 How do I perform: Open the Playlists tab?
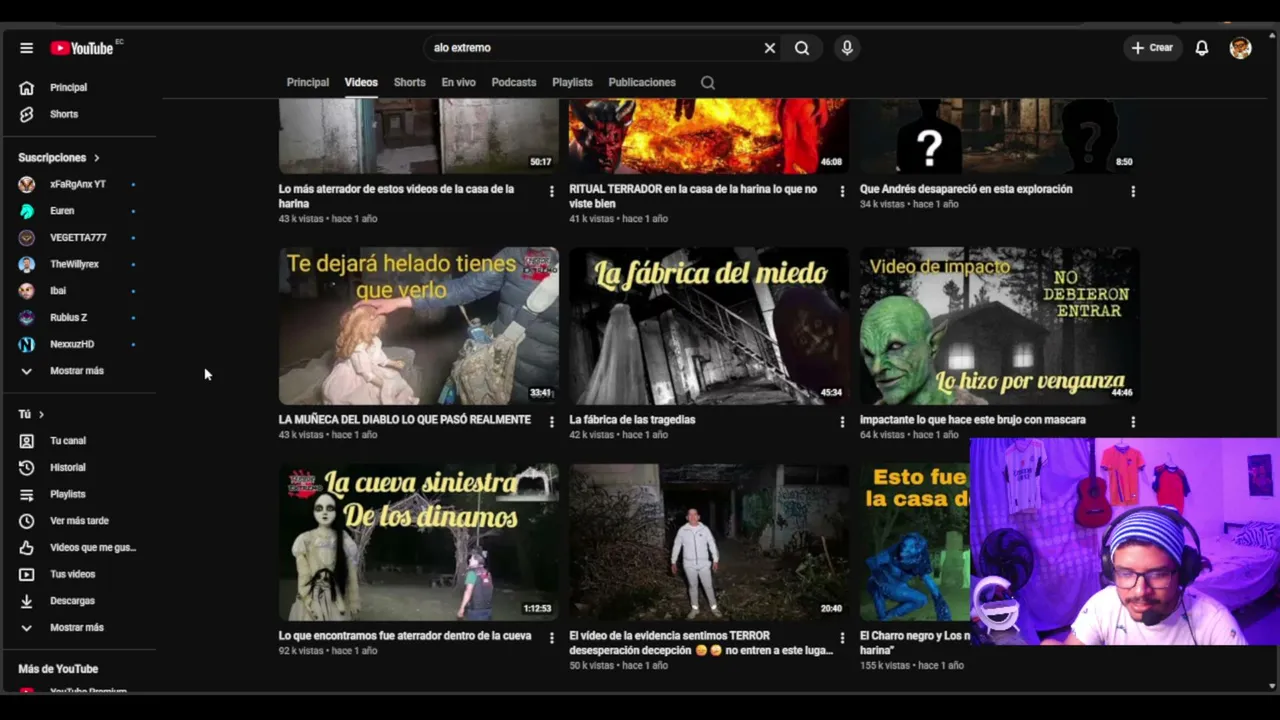[x=572, y=82]
